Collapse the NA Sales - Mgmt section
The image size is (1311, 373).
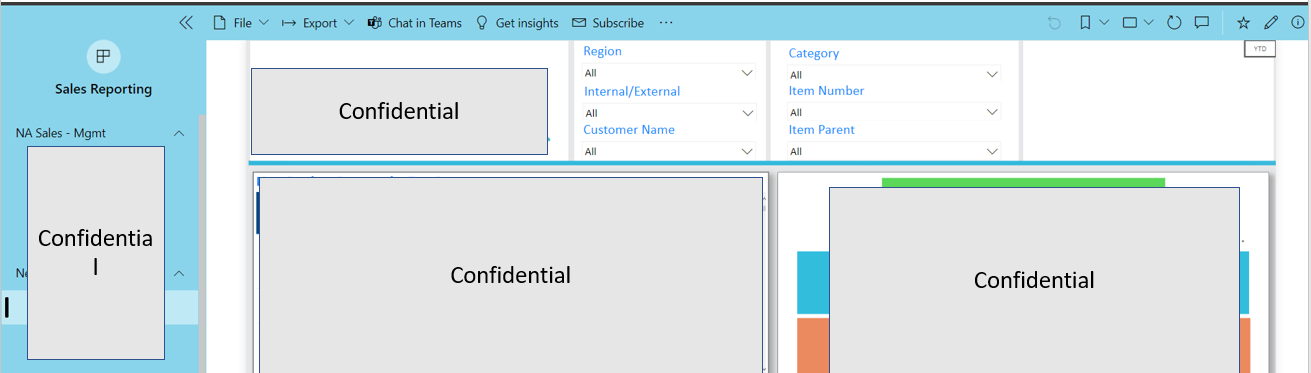coord(179,133)
